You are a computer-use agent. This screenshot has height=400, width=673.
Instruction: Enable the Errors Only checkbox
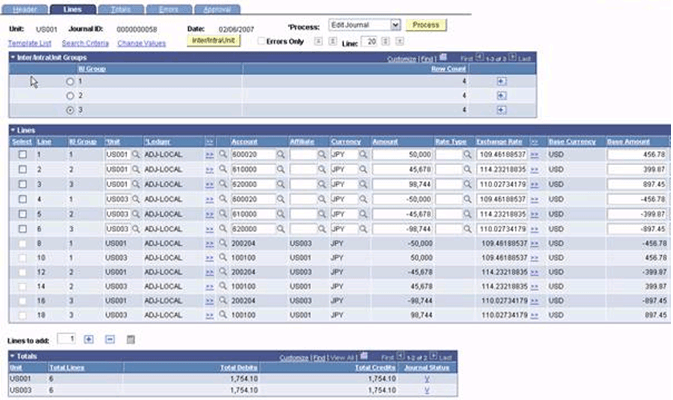[261, 41]
